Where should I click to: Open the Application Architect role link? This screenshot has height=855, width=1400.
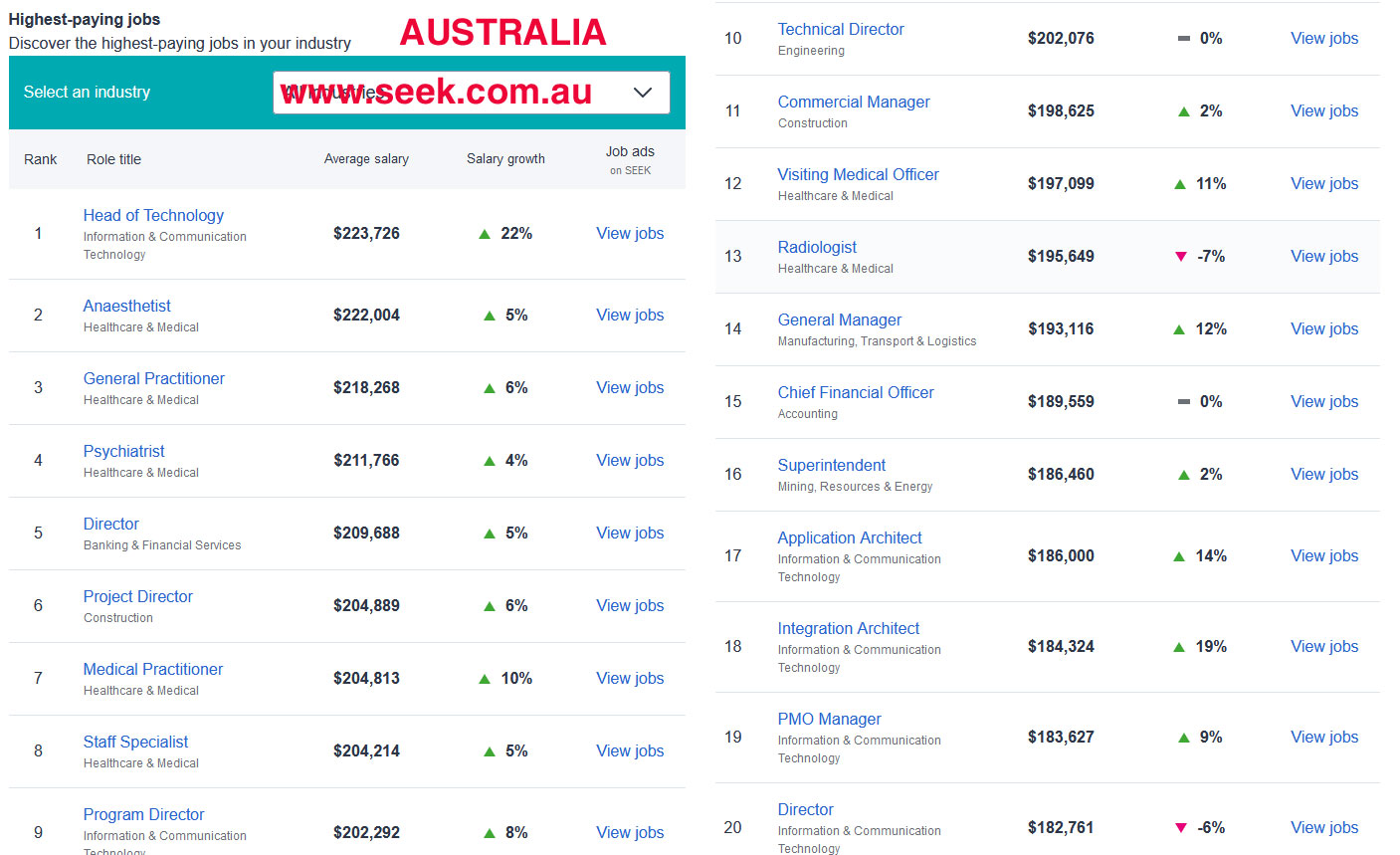click(x=850, y=537)
